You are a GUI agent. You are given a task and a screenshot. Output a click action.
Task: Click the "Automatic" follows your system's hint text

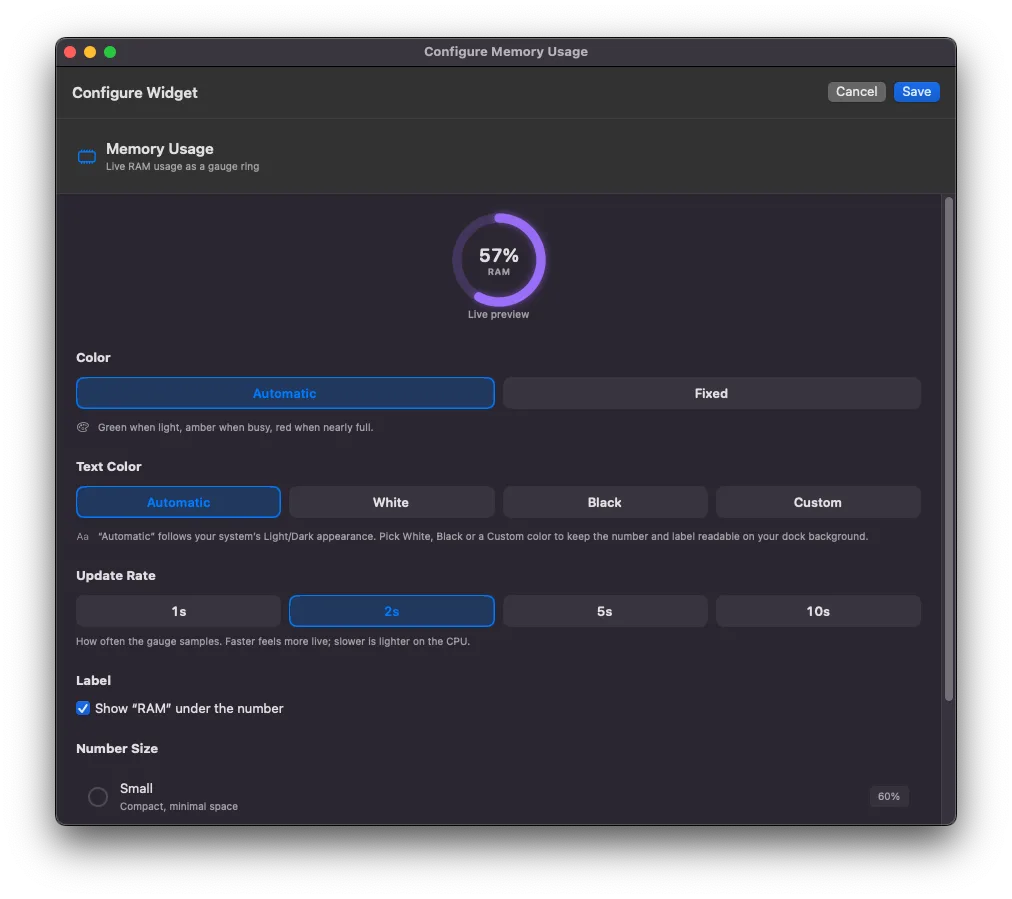pos(483,536)
